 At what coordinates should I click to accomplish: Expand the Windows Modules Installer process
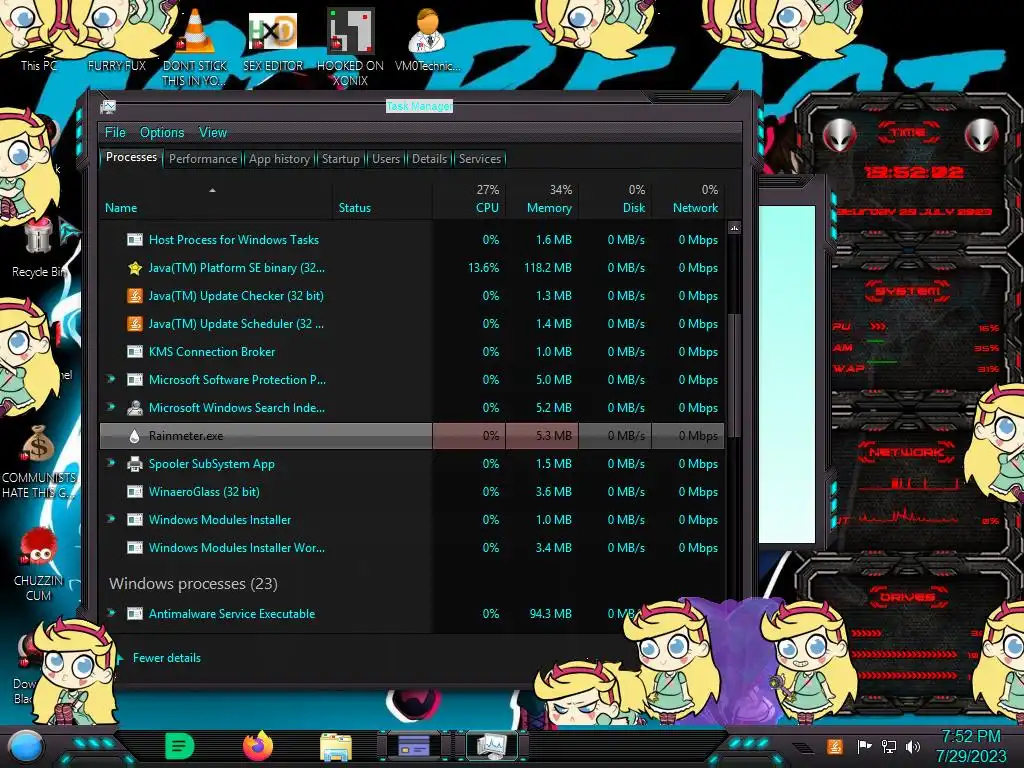coord(111,519)
